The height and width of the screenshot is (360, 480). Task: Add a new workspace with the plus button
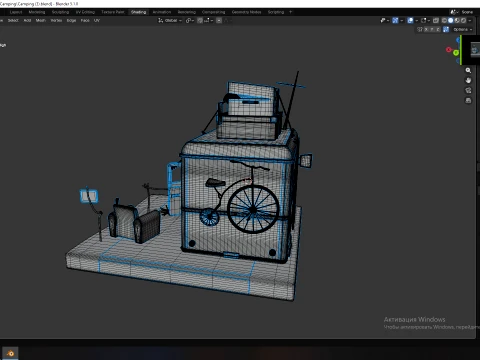click(x=290, y=12)
